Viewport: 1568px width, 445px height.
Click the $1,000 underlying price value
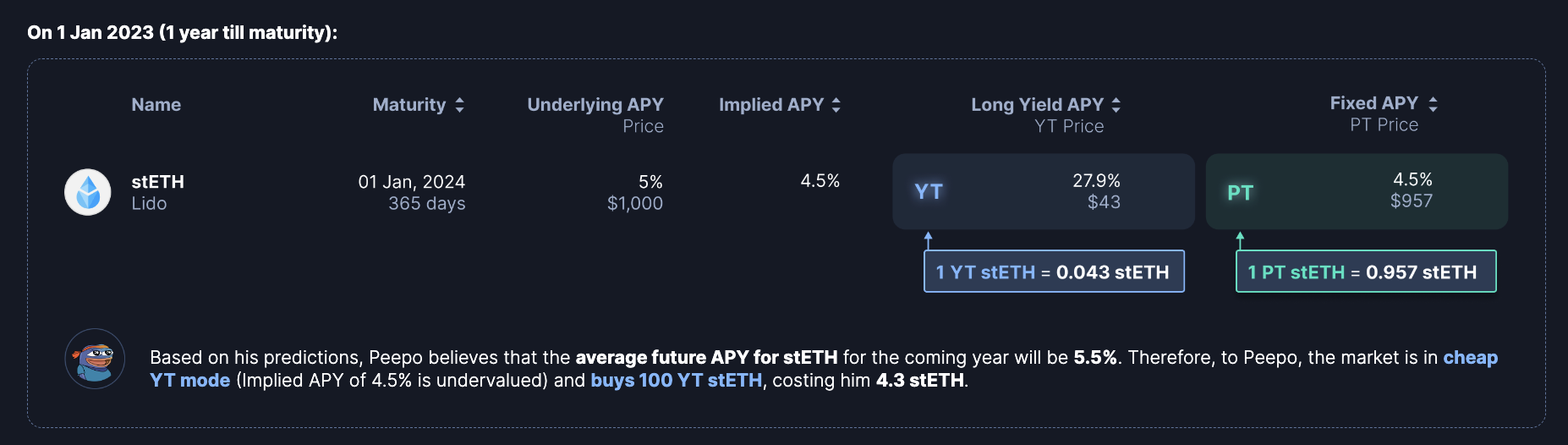click(x=634, y=203)
